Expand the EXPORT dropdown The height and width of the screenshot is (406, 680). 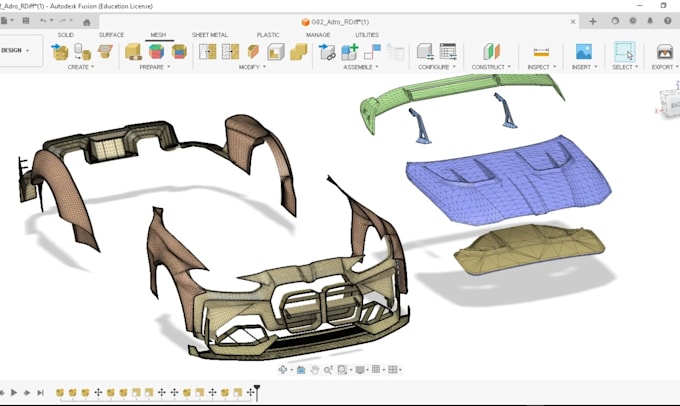(x=665, y=67)
